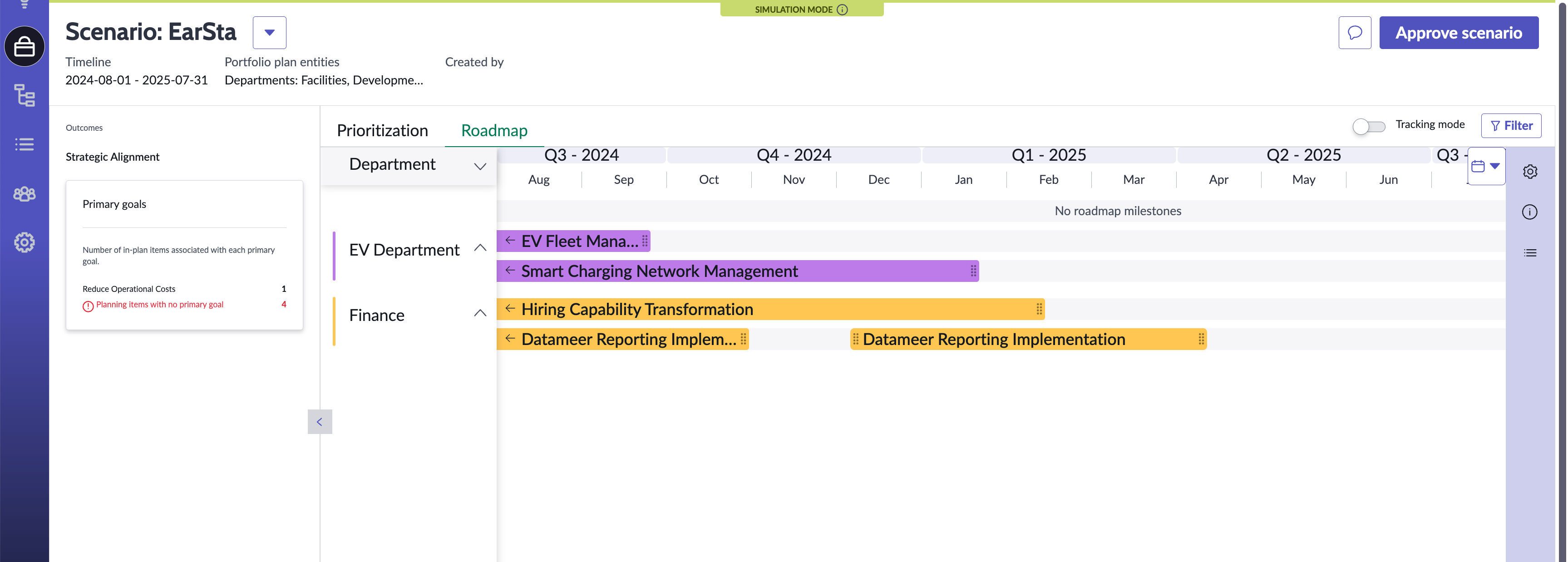
Task: Open the scenario dropdown next to EarSta
Action: 269,33
